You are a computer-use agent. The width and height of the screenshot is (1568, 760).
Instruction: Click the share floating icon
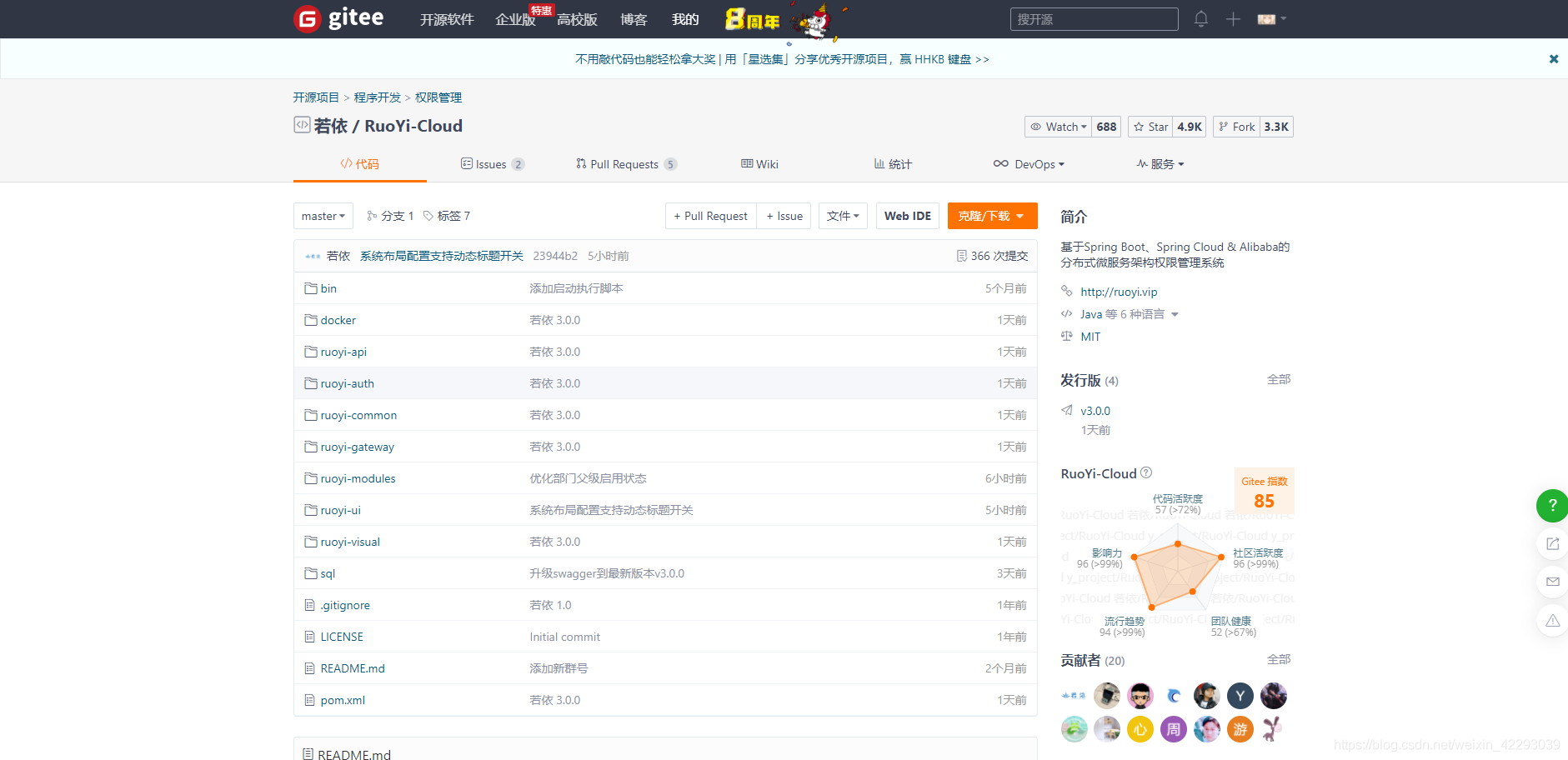pyautogui.click(x=1552, y=543)
